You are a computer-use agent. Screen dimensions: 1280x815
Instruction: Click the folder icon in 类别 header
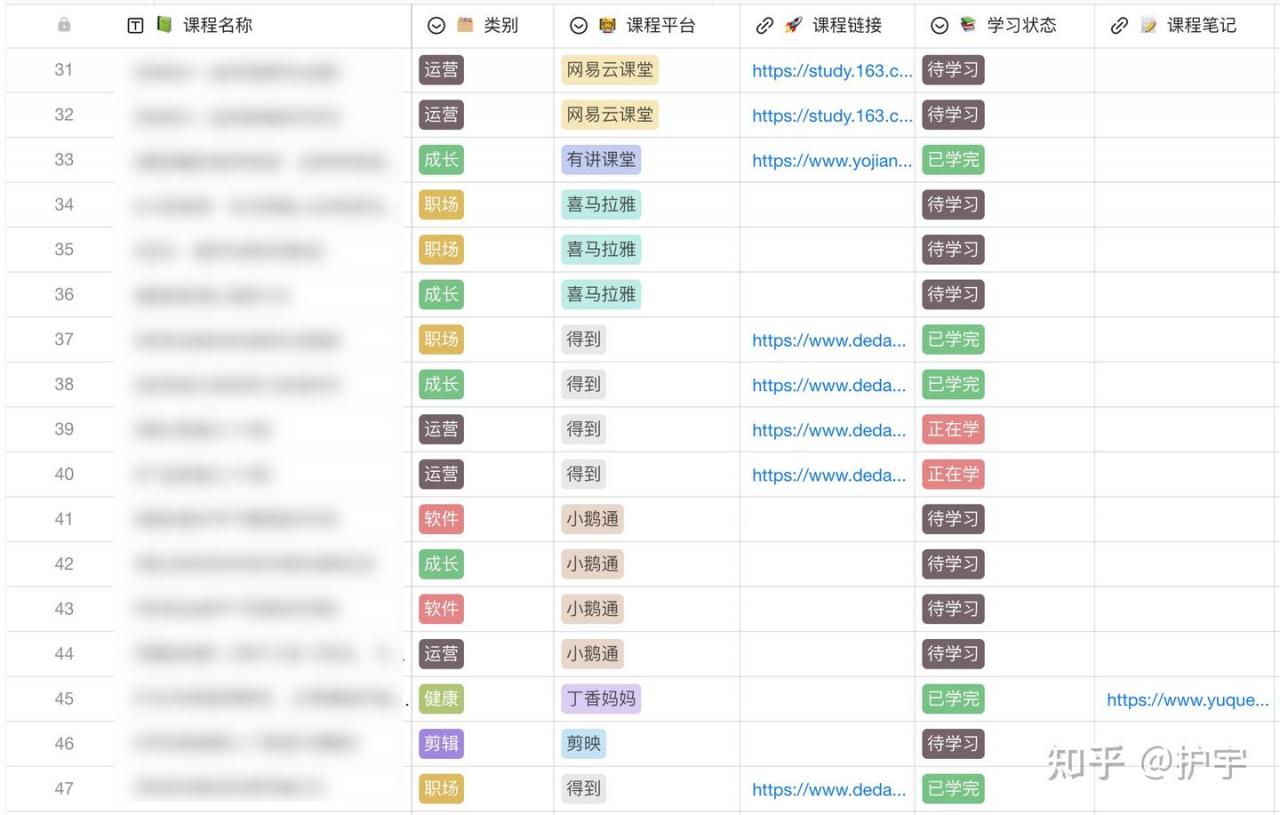pyautogui.click(x=465, y=25)
